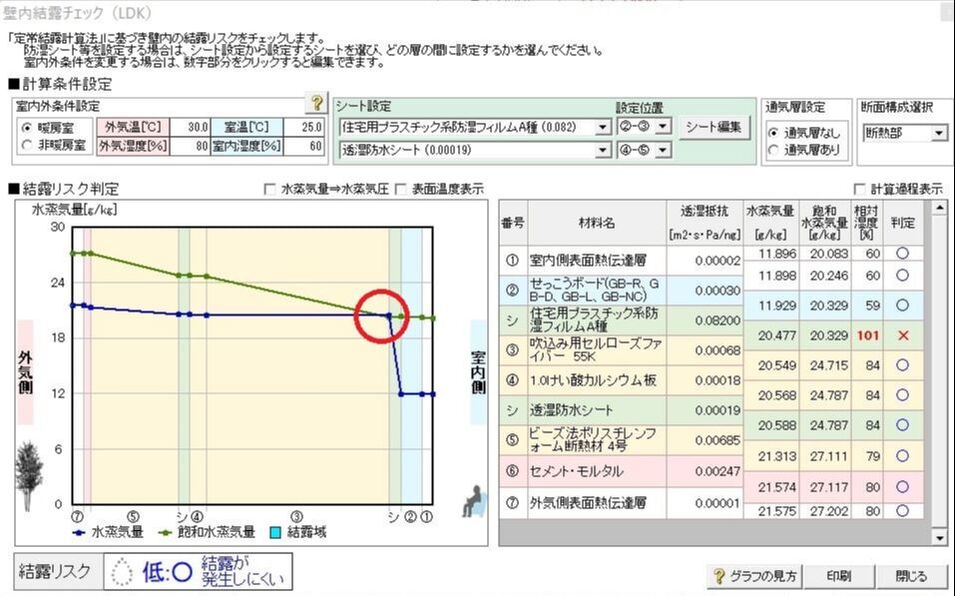Click the 水蒸気量 legend entry

click(x=108, y=532)
